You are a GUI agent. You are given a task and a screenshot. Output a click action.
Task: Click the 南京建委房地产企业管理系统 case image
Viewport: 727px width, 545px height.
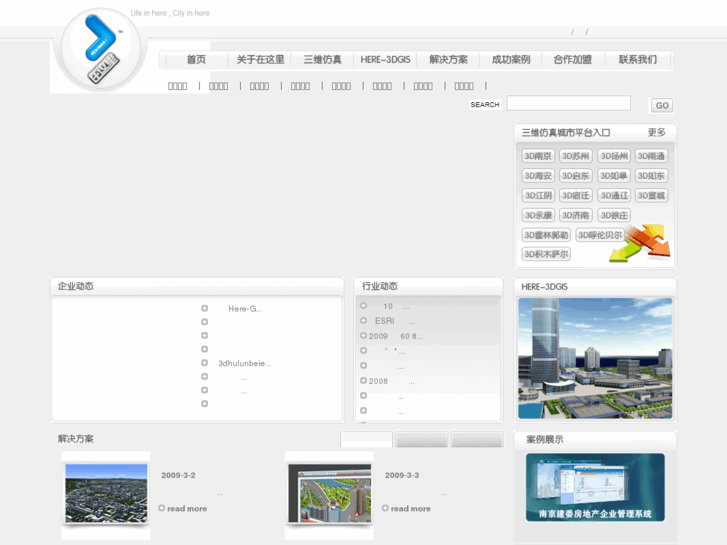coord(595,487)
